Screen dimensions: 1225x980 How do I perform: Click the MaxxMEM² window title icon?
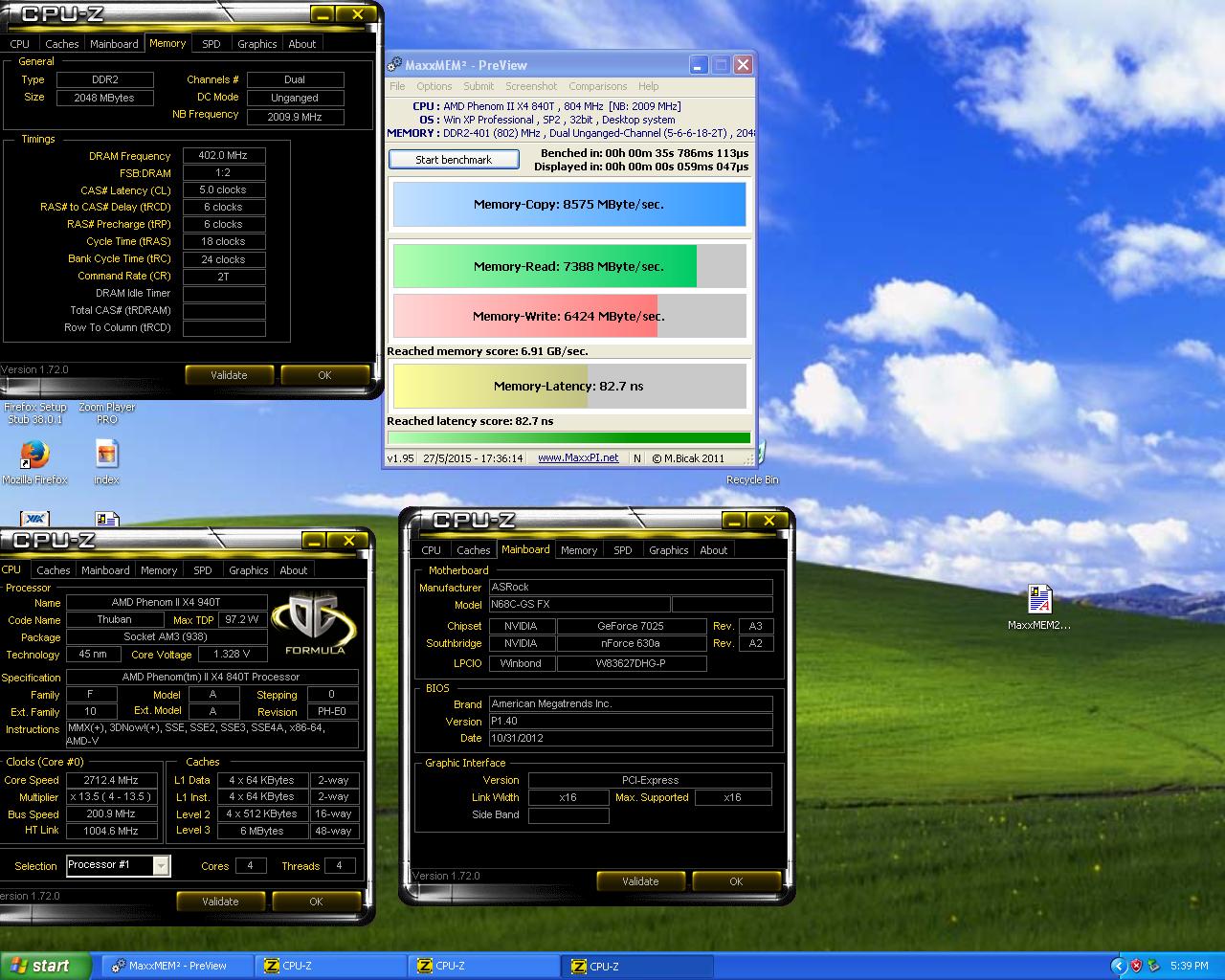[x=394, y=65]
